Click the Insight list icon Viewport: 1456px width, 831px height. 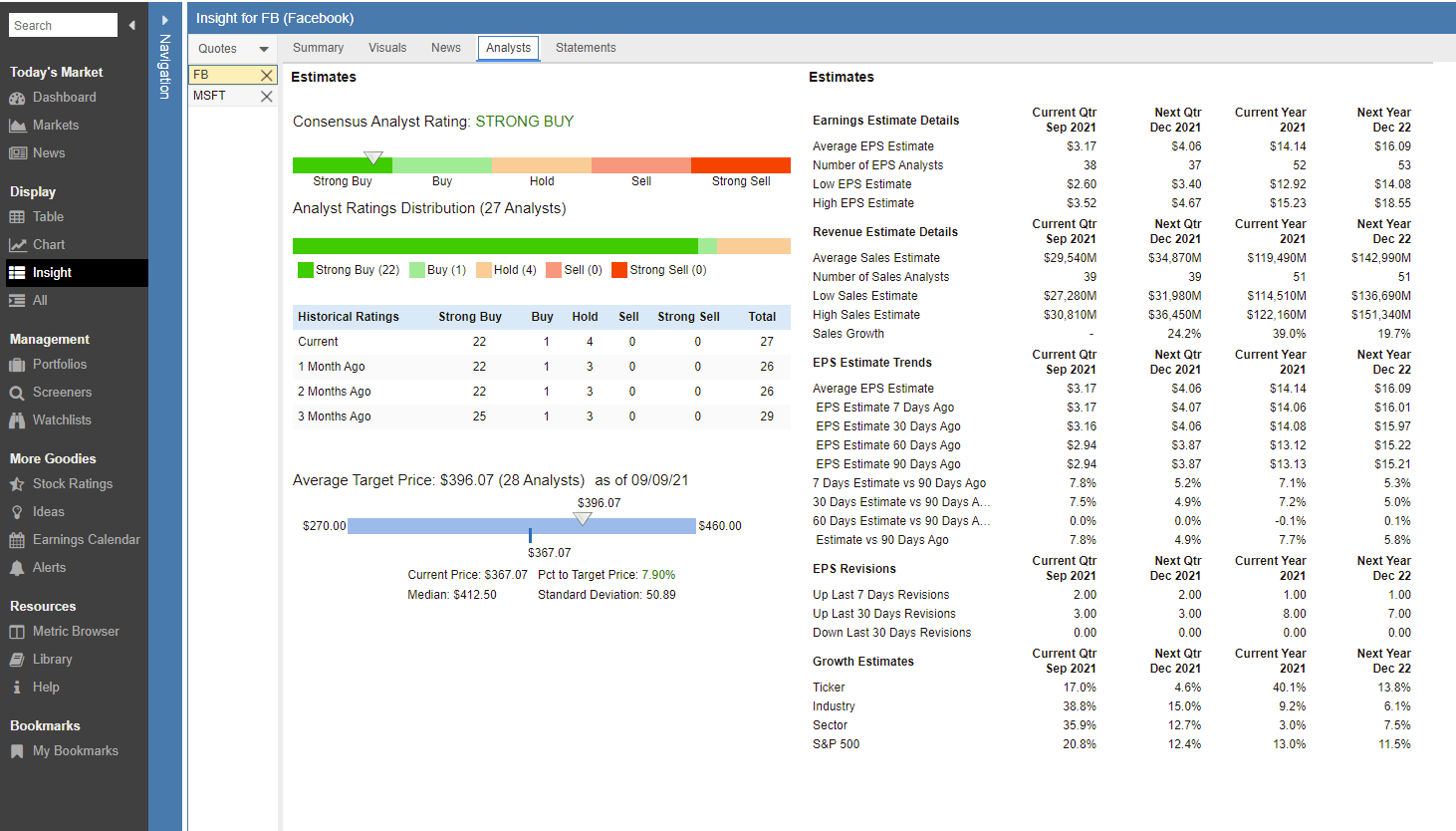pyautogui.click(x=17, y=273)
